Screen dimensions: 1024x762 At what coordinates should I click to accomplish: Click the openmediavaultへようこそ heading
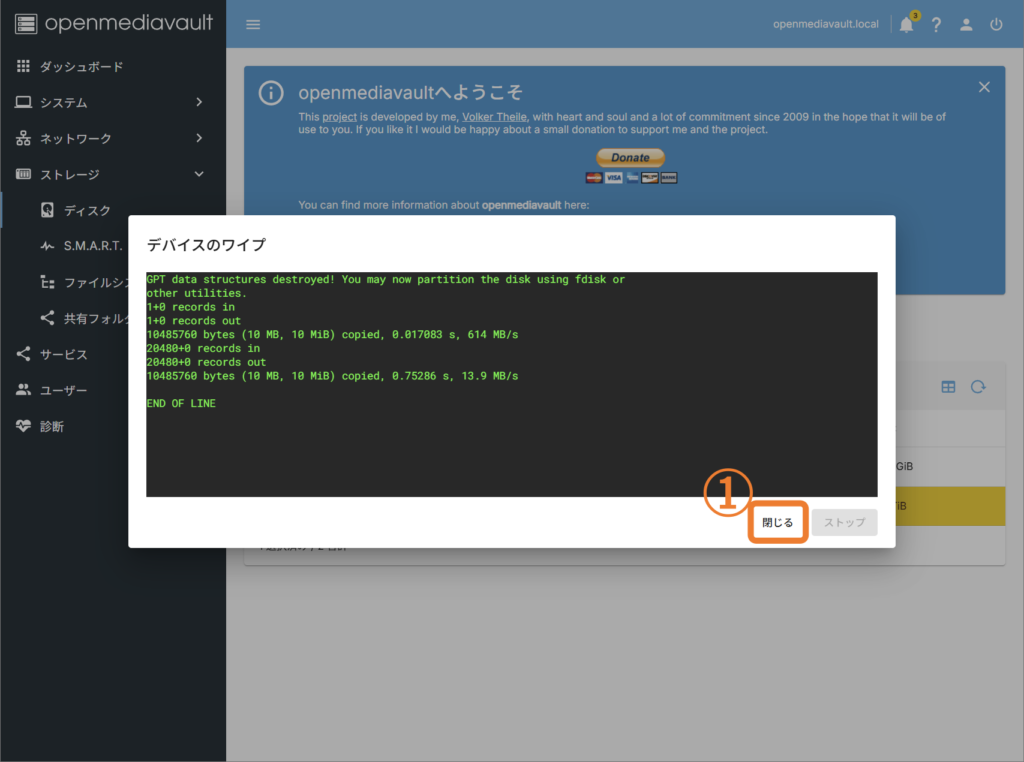[411, 93]
